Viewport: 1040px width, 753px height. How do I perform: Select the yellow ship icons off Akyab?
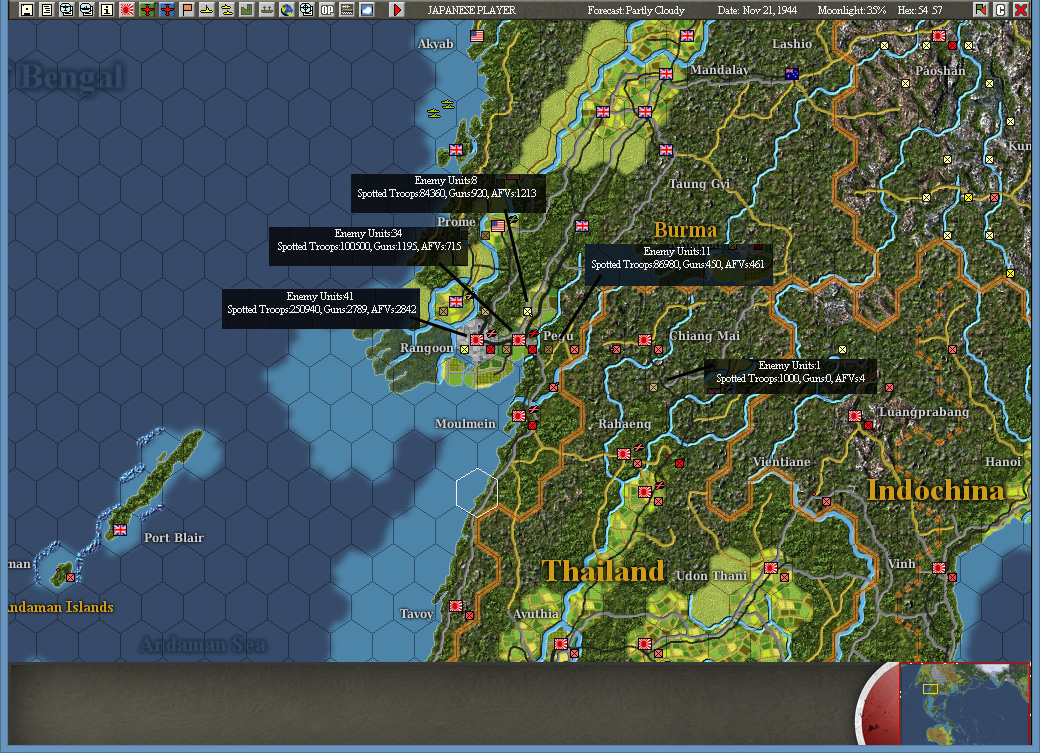tap(441, 108)
